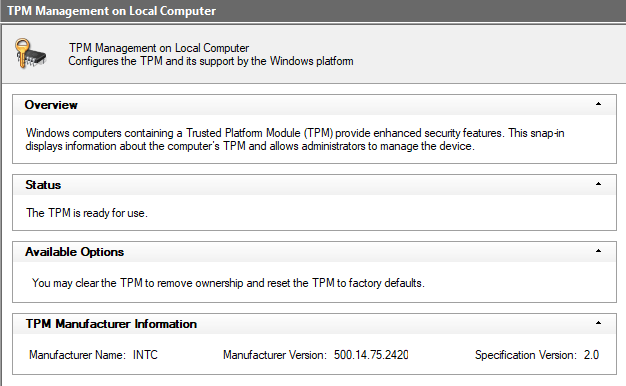Click the TPM key and chip icon
Screen dimensions: 626x386
31,54
